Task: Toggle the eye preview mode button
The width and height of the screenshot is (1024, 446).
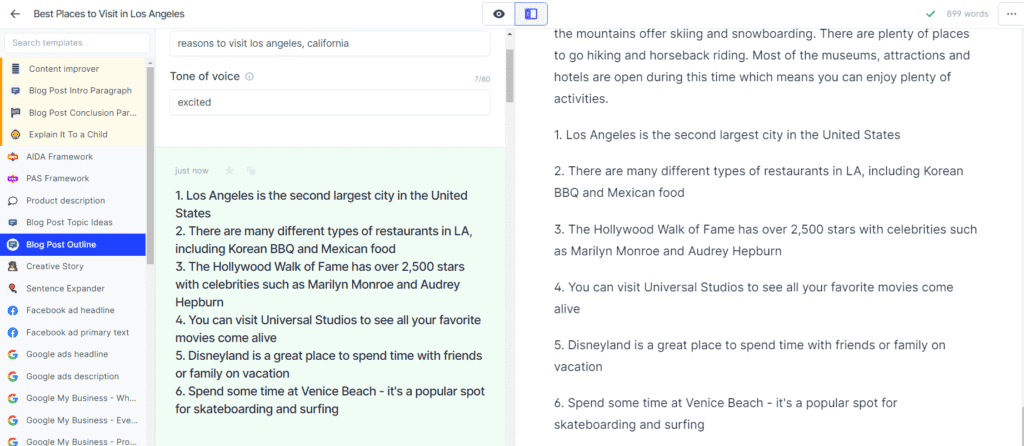Action: click(499, 14)
